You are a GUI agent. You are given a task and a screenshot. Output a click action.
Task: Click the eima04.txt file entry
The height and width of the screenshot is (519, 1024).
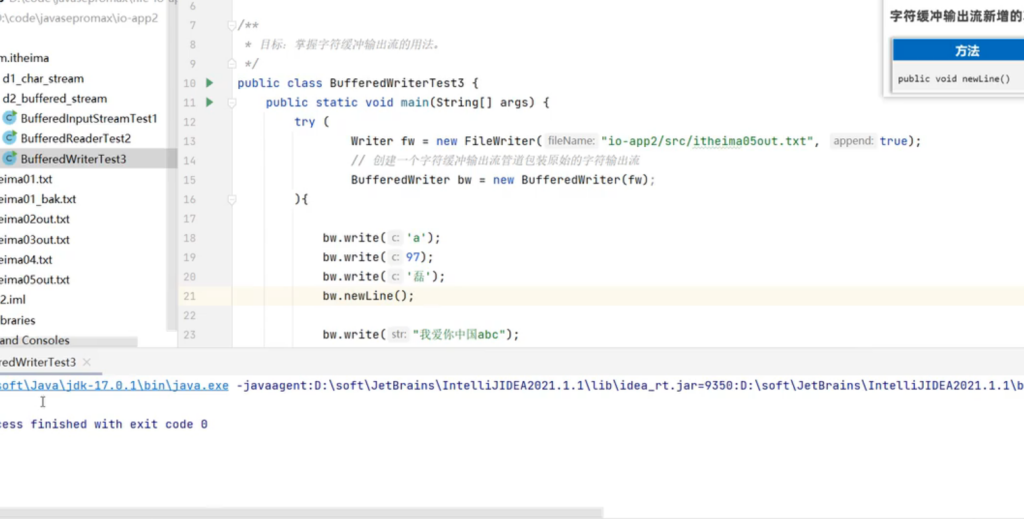[x=26, y=260]
